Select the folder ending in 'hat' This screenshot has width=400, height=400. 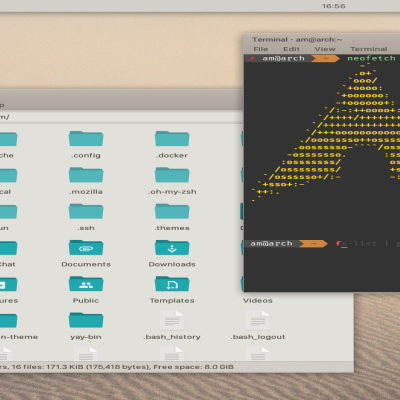pos(8,248)
